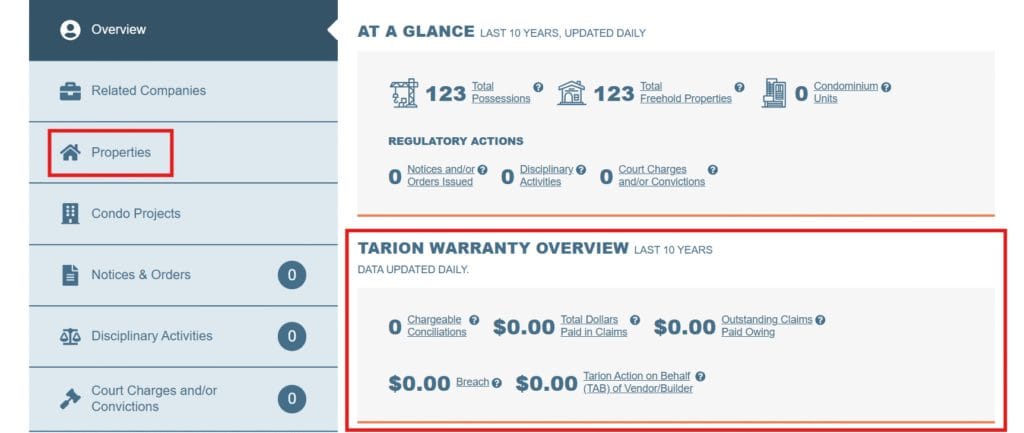
Task: Click the Condominium Units building icon
Action: pyautogui.click(x=775, y=93)
